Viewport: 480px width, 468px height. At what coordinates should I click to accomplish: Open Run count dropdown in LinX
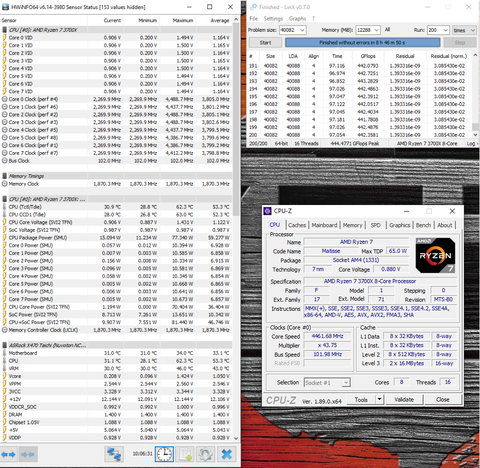(446, 30)
